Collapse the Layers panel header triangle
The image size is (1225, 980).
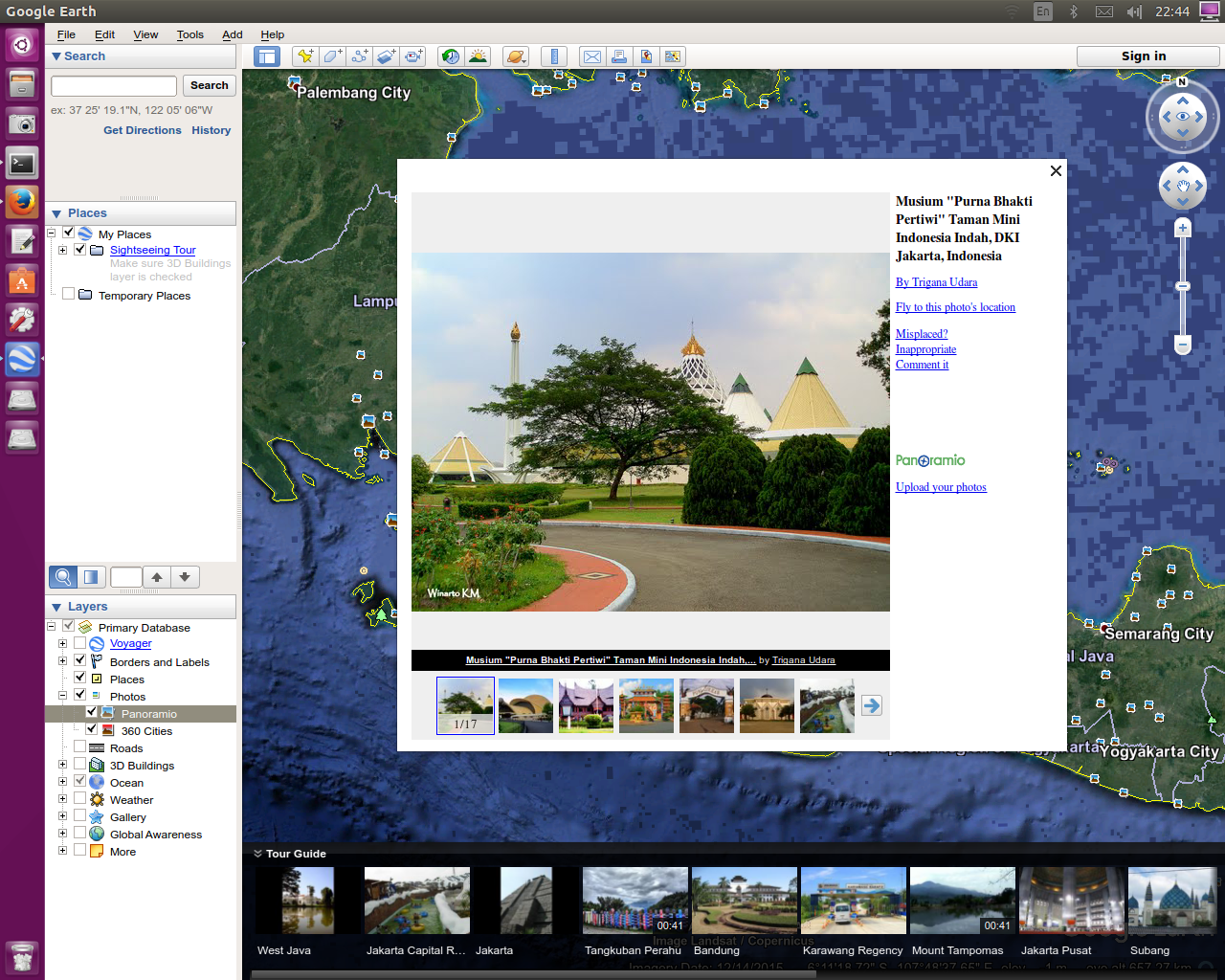(56, 607)
